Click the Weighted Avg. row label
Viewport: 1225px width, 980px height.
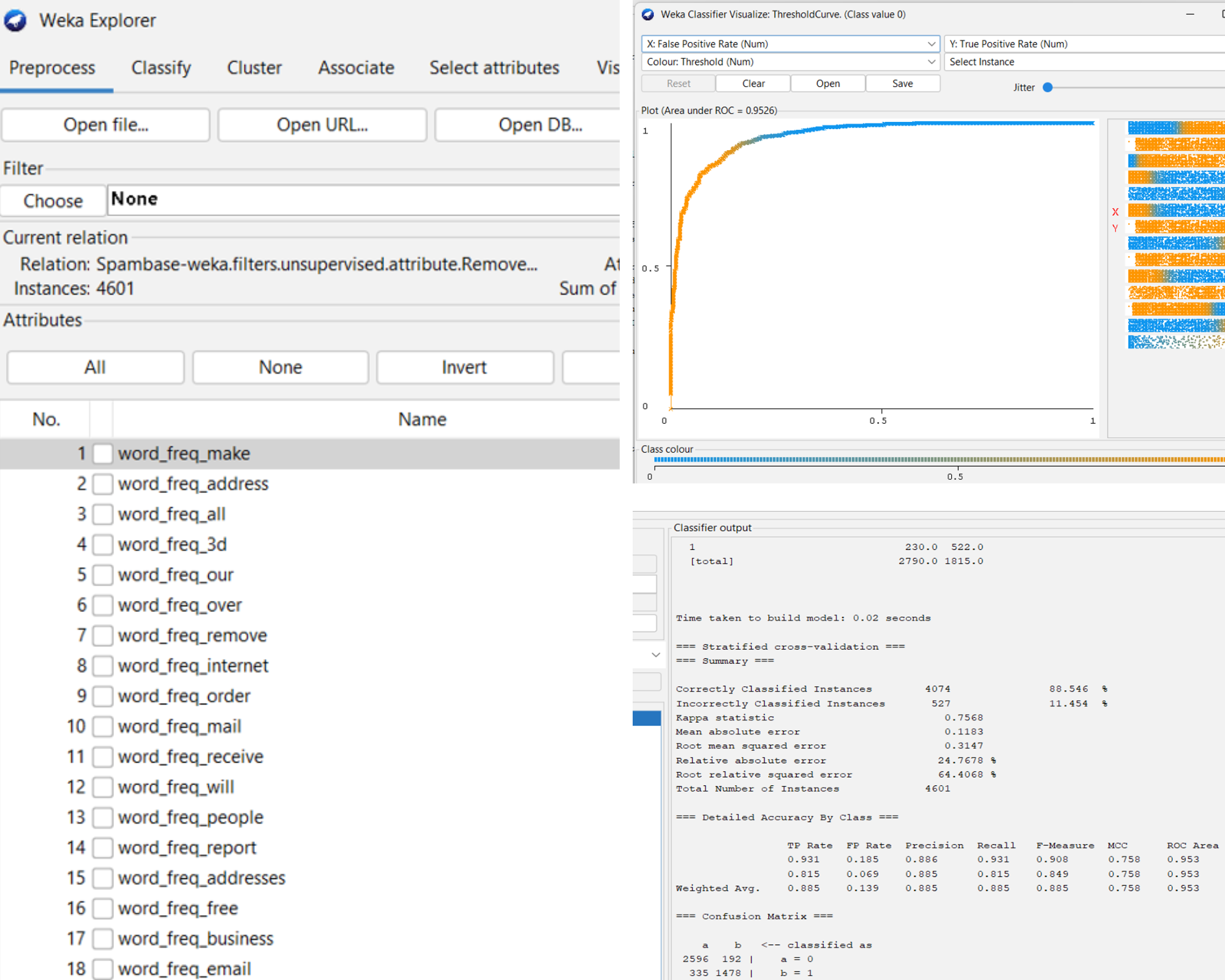718,889
